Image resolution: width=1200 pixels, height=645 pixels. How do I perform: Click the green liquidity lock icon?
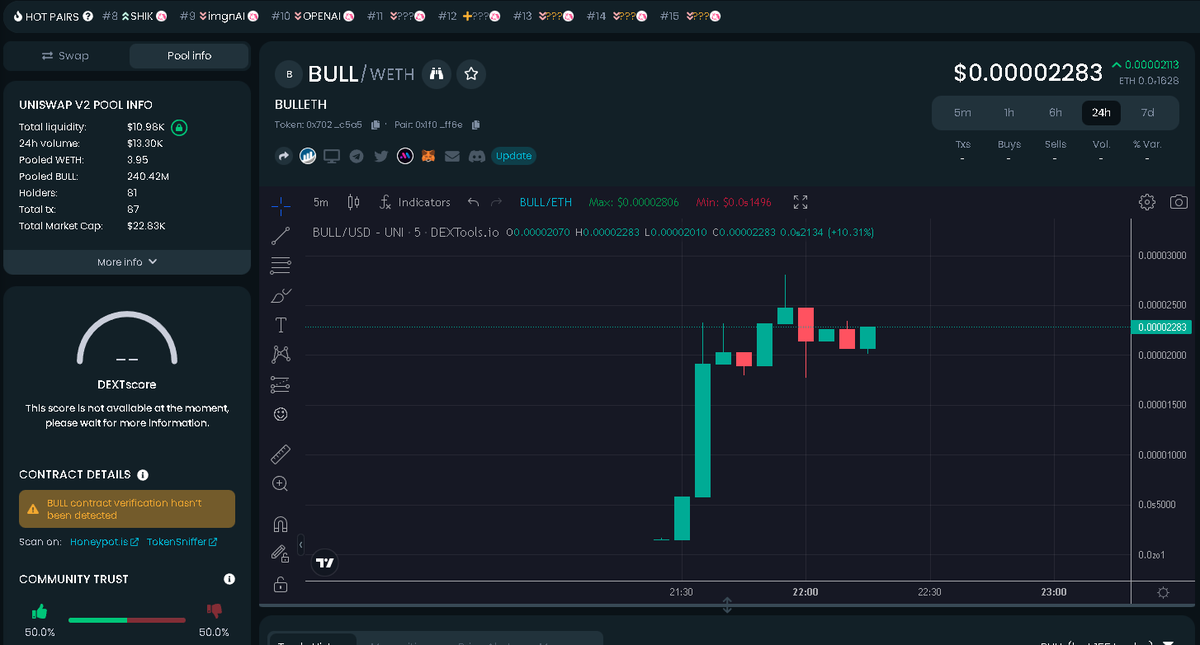179,128
